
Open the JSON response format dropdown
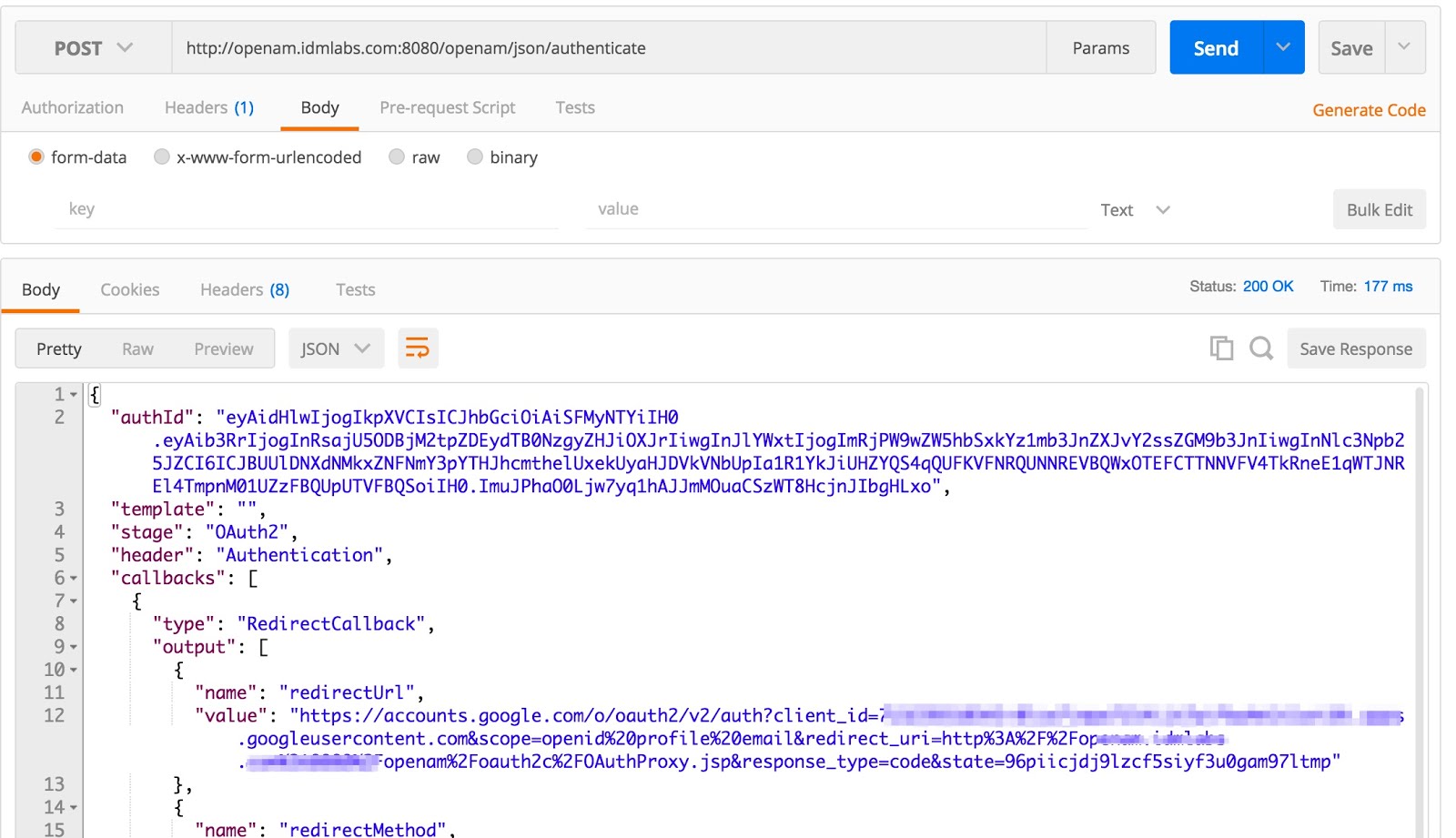(x=335, y=348)
